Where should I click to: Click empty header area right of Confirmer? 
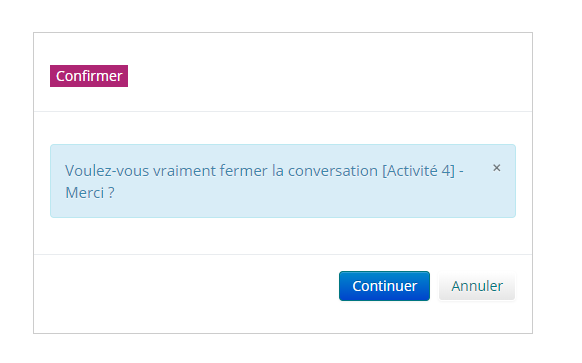click(327, 76)
